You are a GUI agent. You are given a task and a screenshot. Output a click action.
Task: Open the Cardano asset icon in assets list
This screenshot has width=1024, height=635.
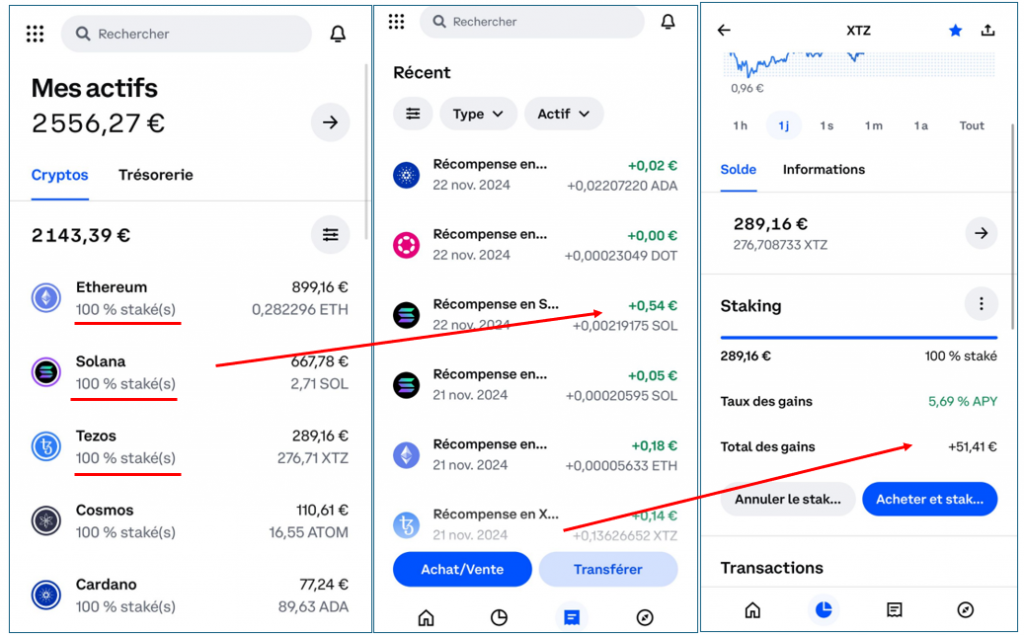[x=46, y=595]
